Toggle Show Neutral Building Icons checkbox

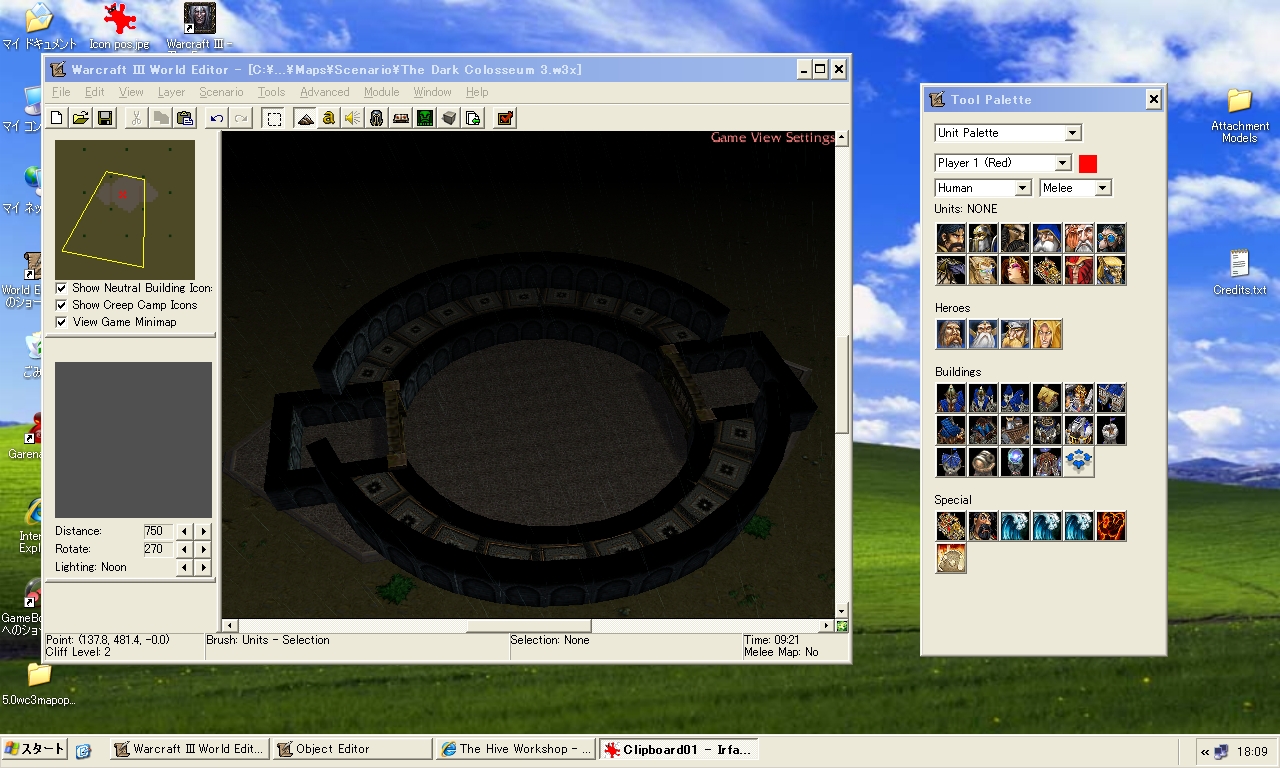tap(61, 288)
